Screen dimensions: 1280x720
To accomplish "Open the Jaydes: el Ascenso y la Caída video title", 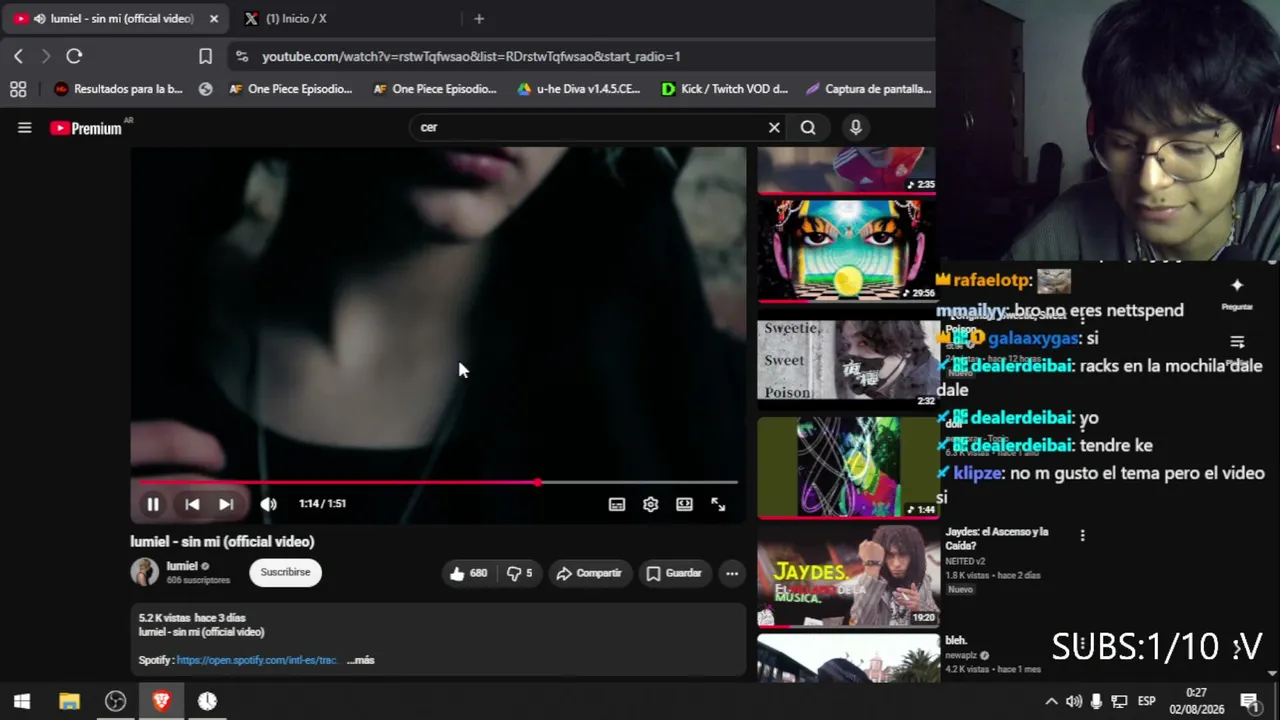I will [x=997, y=539].
